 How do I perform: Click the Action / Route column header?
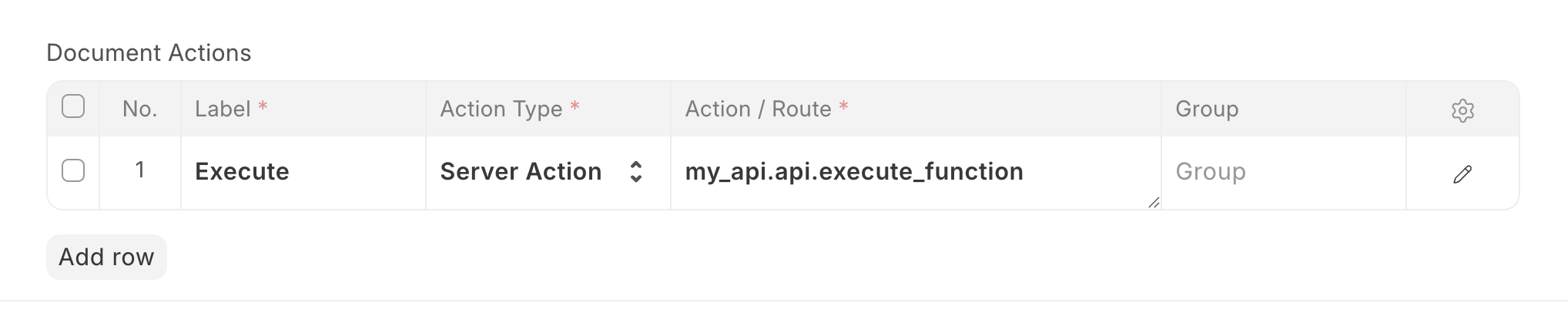(x=758, y=109)
